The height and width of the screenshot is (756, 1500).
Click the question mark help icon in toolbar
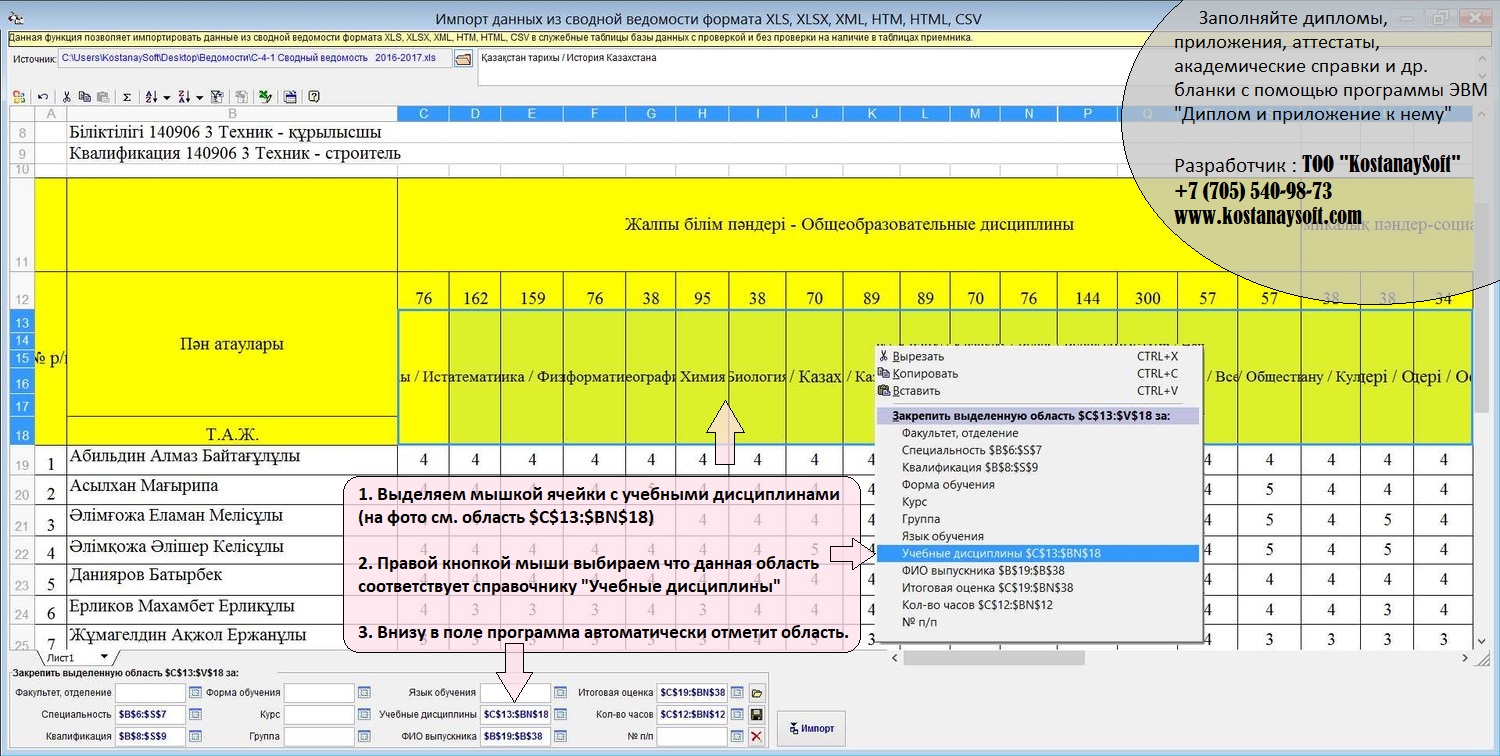pos(314,97)
